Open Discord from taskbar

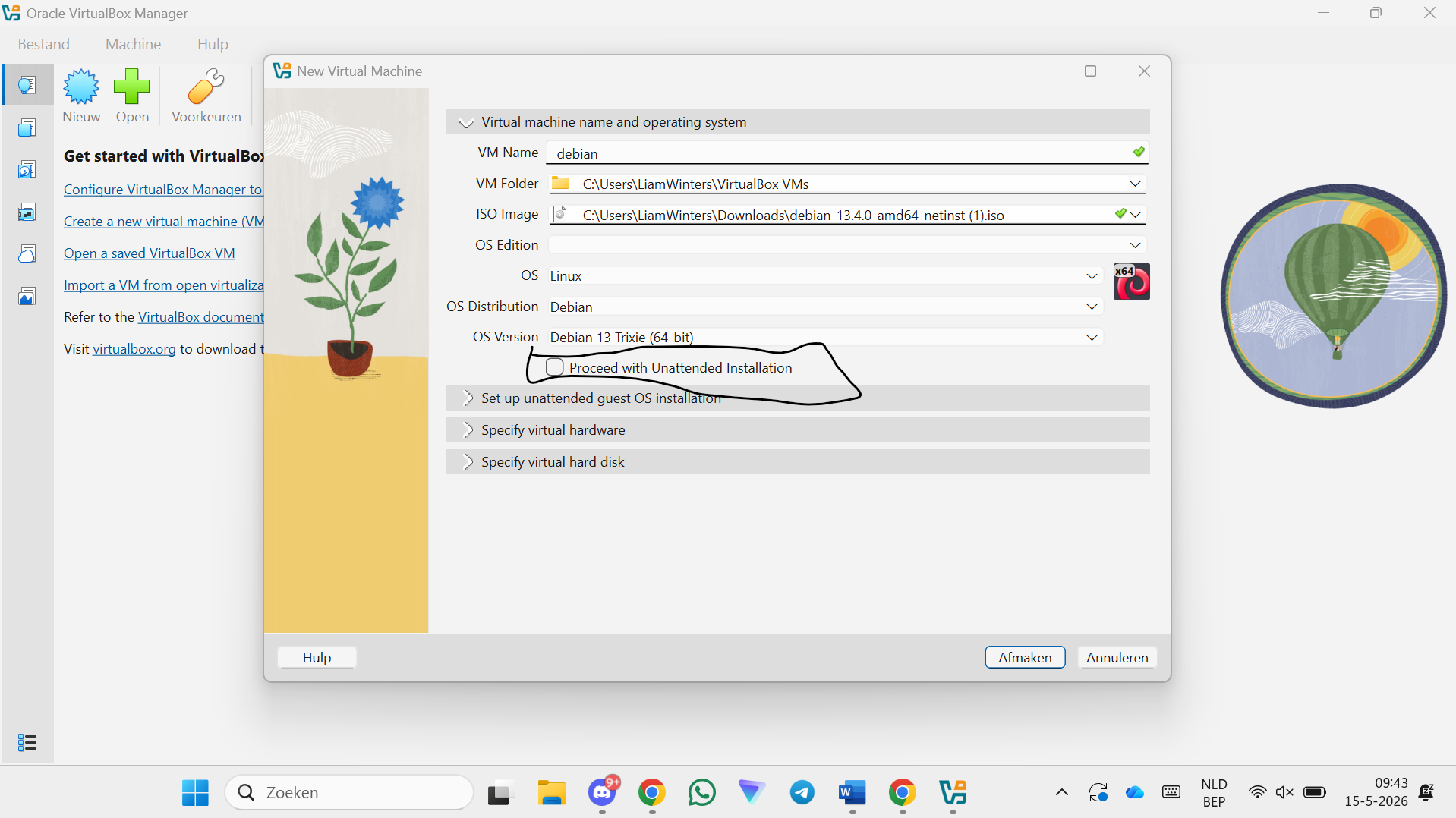pos(603,791)
